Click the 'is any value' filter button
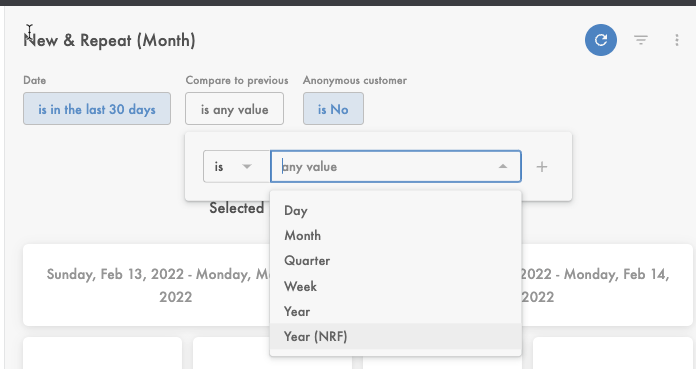 [x=234, y=109]
